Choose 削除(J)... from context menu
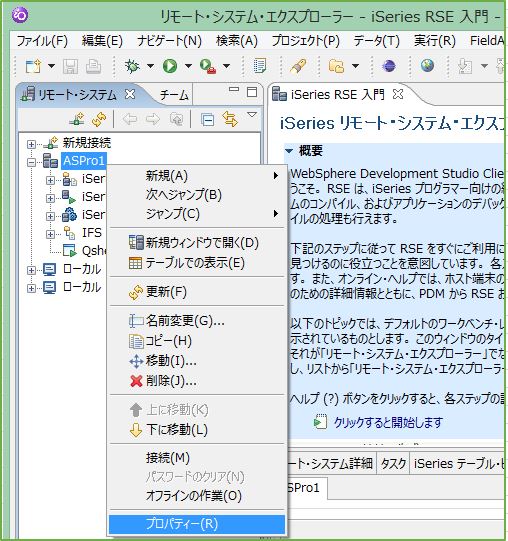 pos(197,381)
